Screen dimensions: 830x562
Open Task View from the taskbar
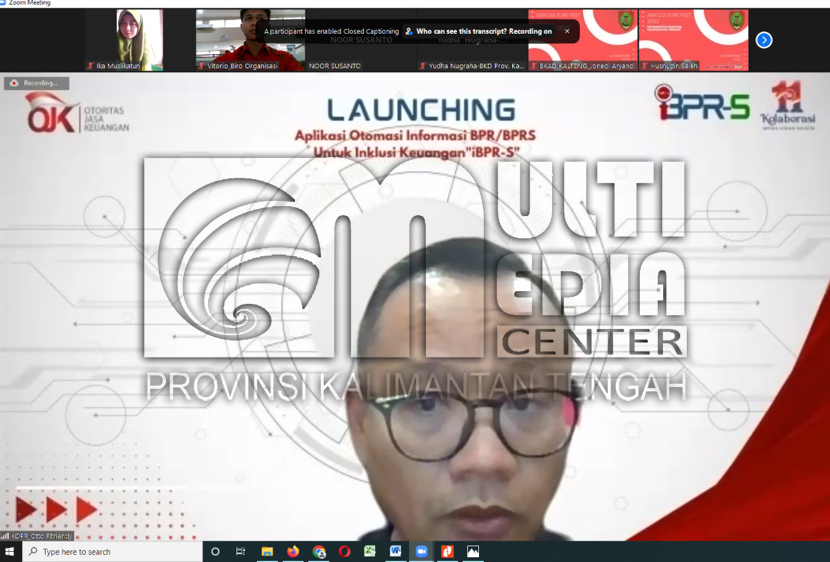tap(240, 551)
